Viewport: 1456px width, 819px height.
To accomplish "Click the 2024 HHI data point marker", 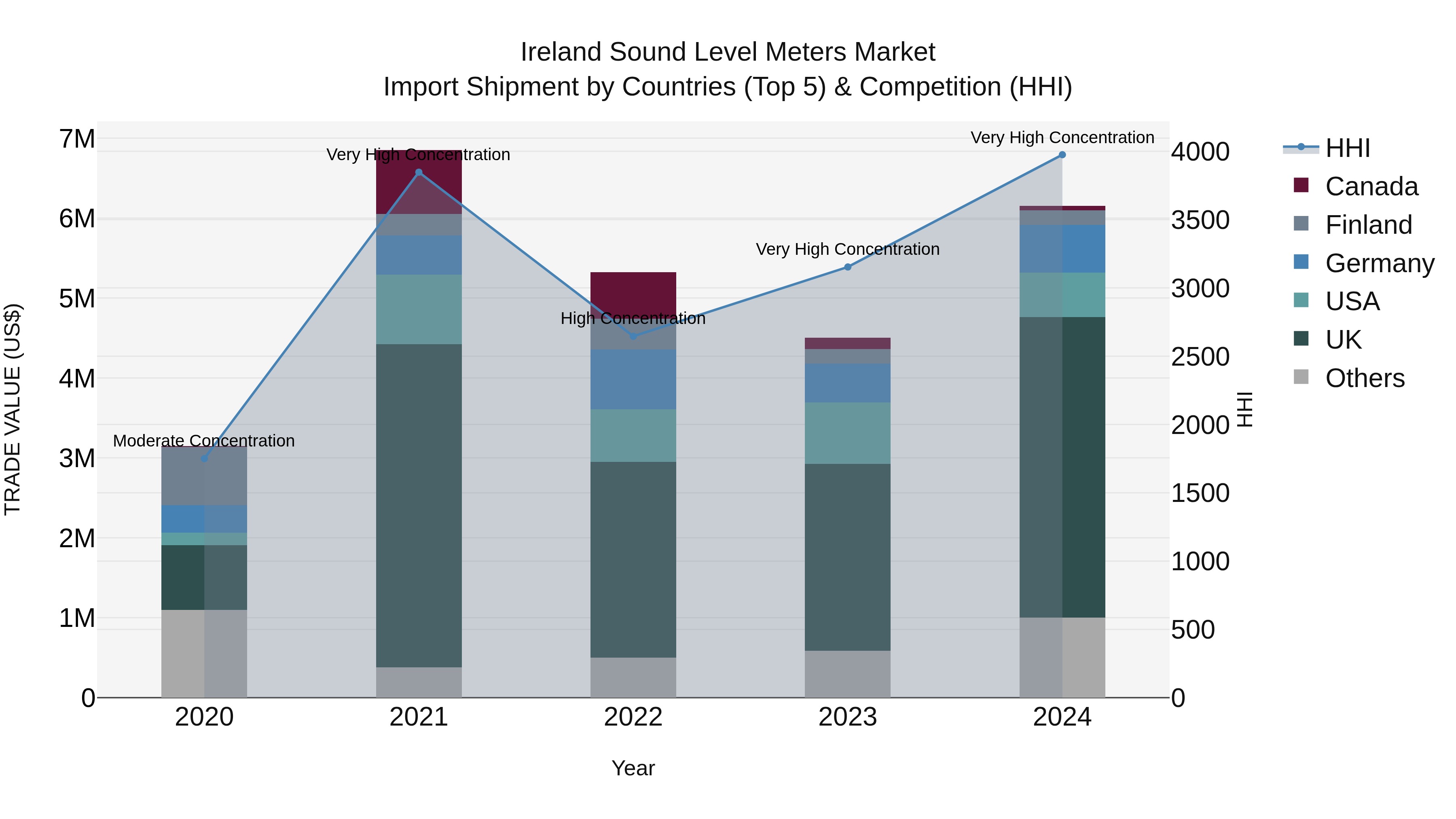I will coord(1062,155).
